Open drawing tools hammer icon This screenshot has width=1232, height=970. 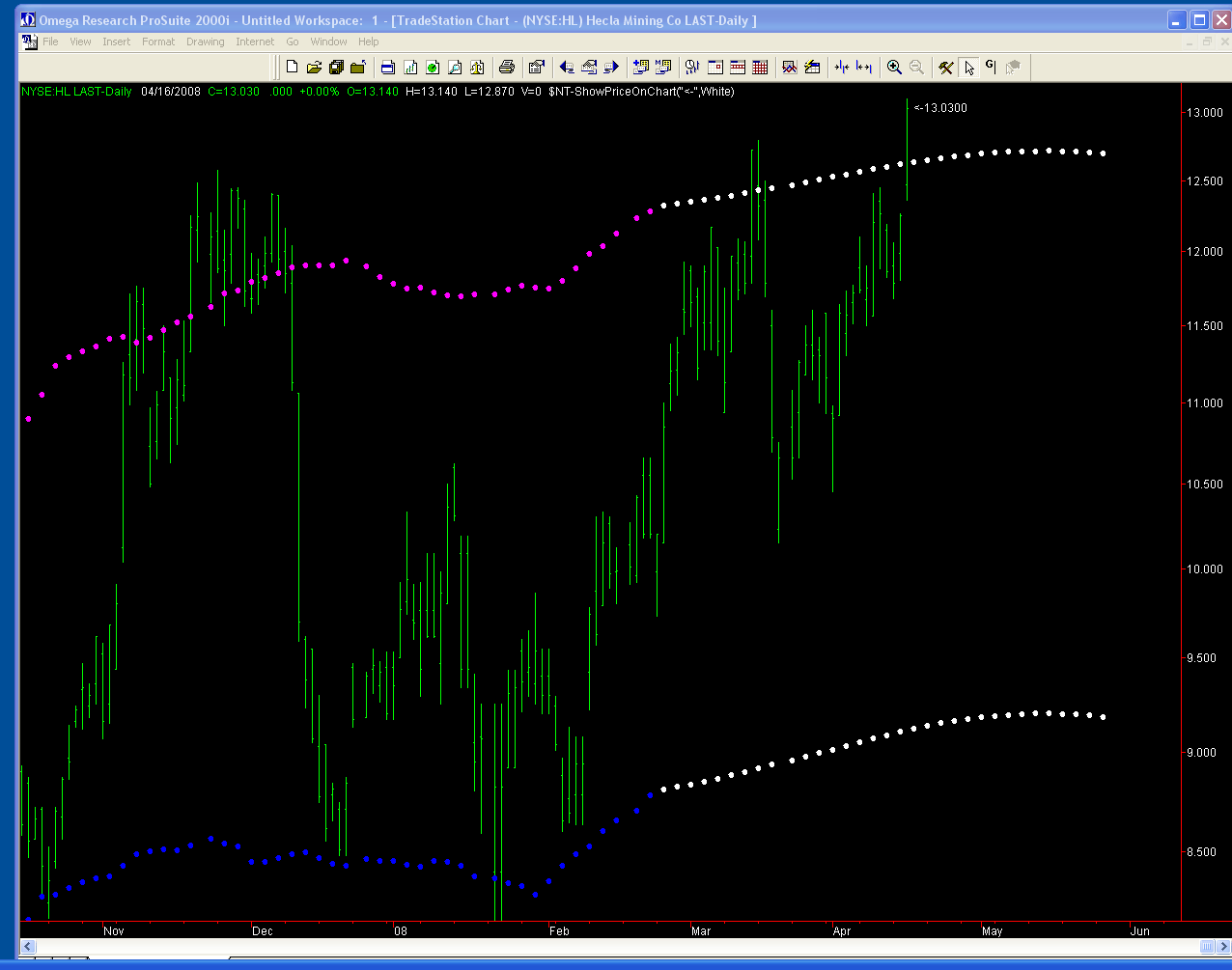coord(946,67)
